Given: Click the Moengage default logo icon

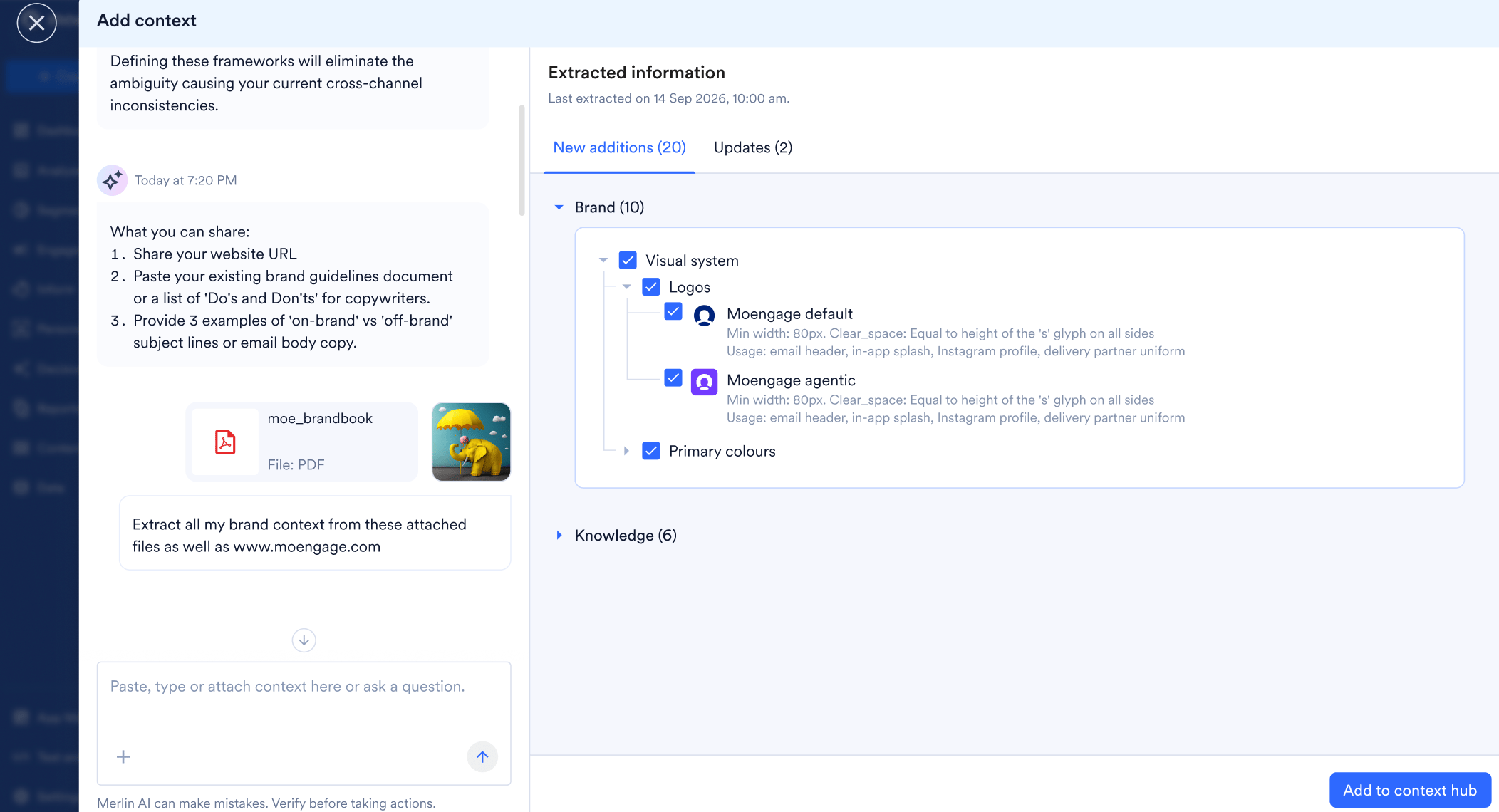Looking at the screenshot, I should pos(704,315).
